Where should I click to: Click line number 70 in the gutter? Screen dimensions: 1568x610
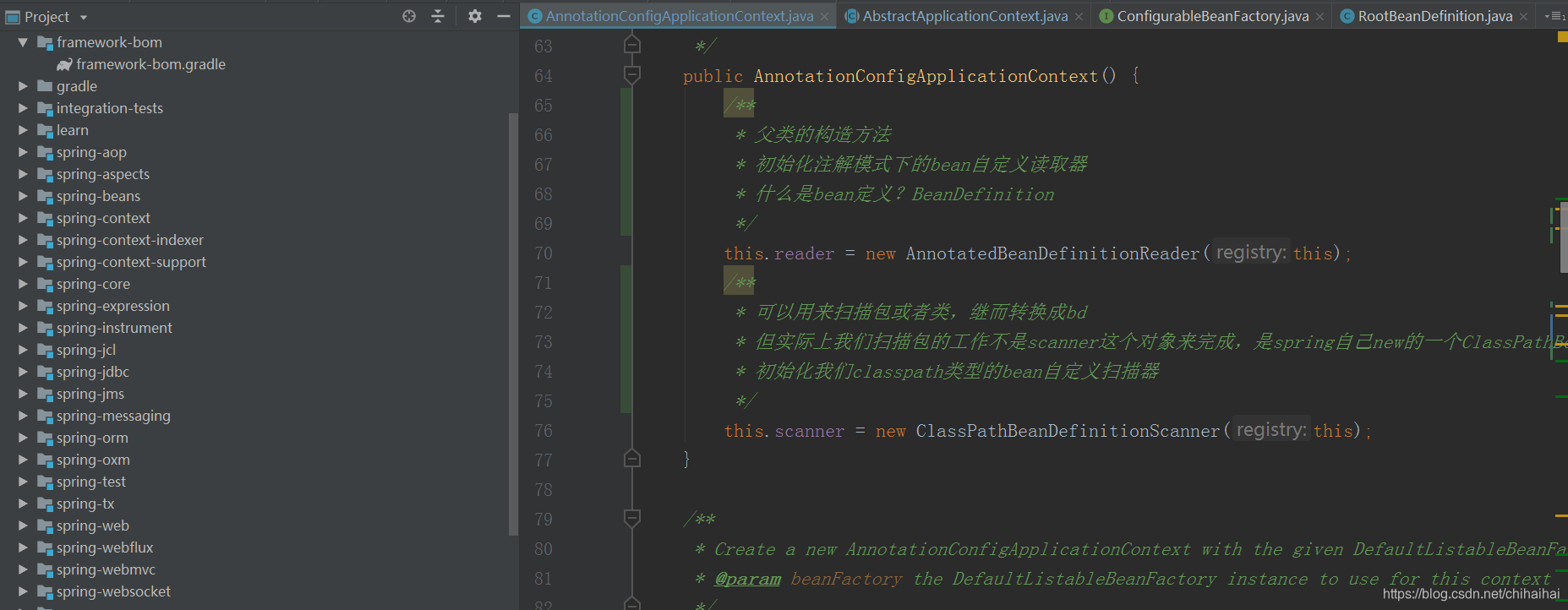pyautogui.click(x=544, y=253)
